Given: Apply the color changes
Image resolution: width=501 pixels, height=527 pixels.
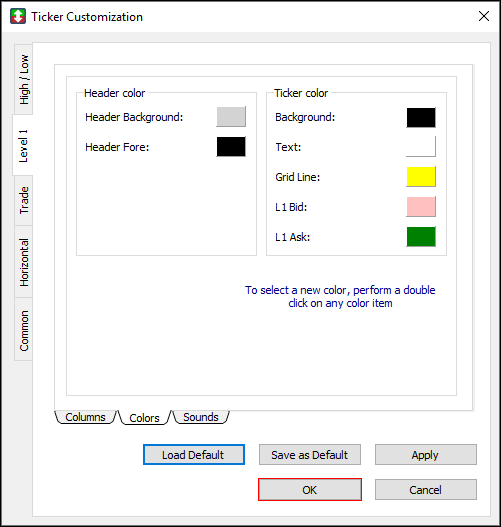Looking at the screenshot, I should pyautogui.click(x=426, y=455).
